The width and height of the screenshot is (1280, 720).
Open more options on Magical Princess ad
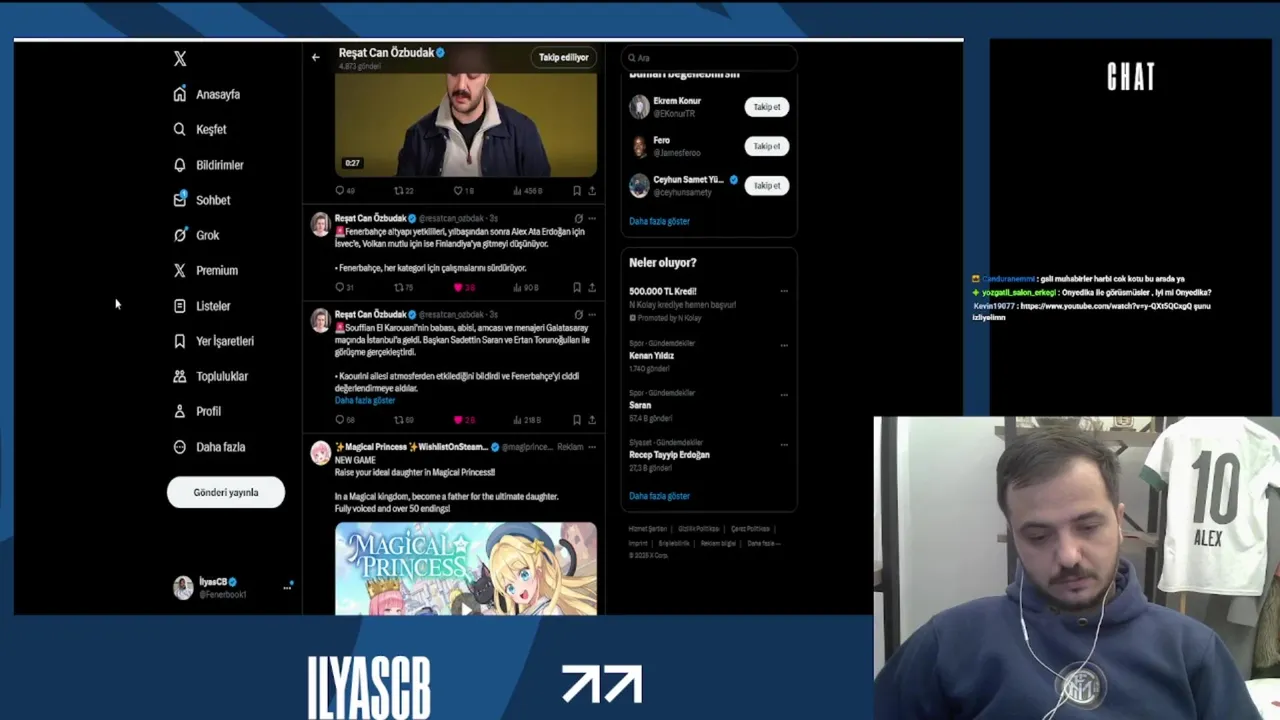[592, 447]
